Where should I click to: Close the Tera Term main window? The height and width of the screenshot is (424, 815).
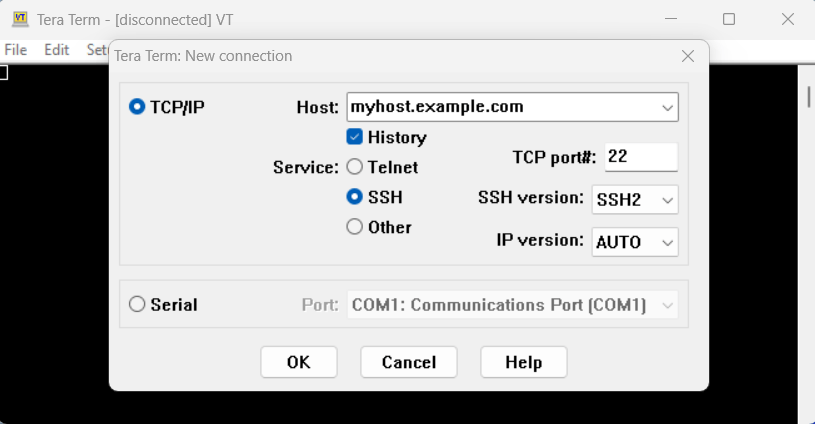tap(788, 19)
